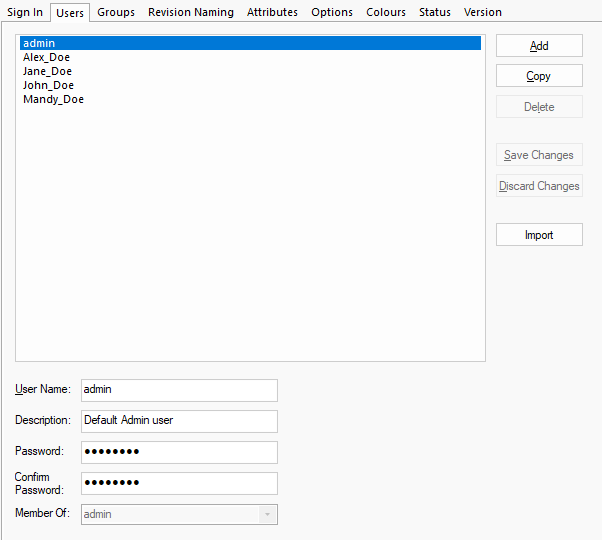Select Jane_Doe from the user list
The width and height of the screenshot is (602, 540).
tap(47, 72)
